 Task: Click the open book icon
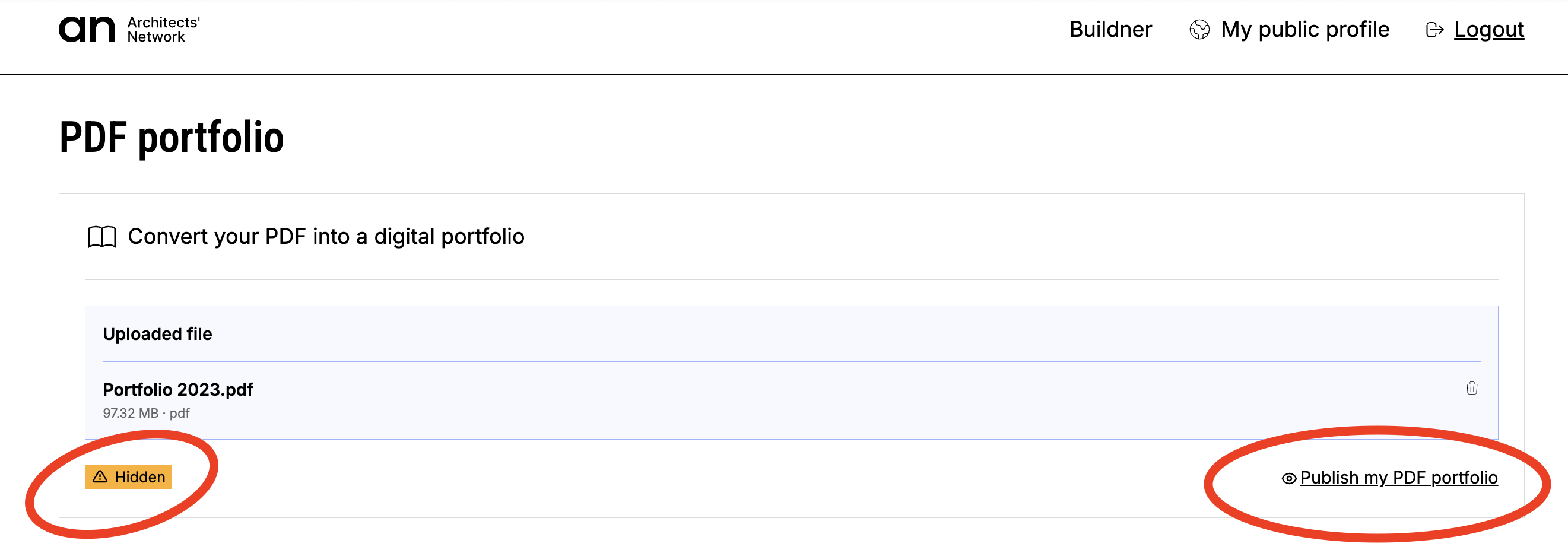(x=101, y=237)
